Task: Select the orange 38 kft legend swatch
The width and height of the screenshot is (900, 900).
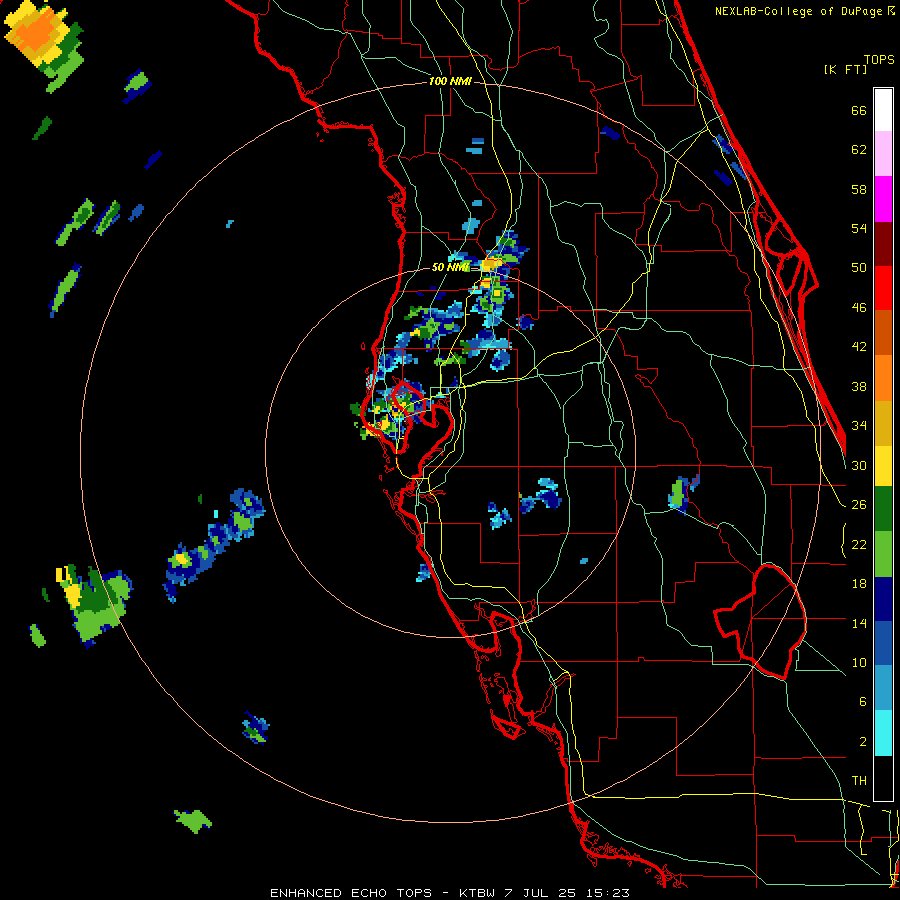Action: coord(883,378)
